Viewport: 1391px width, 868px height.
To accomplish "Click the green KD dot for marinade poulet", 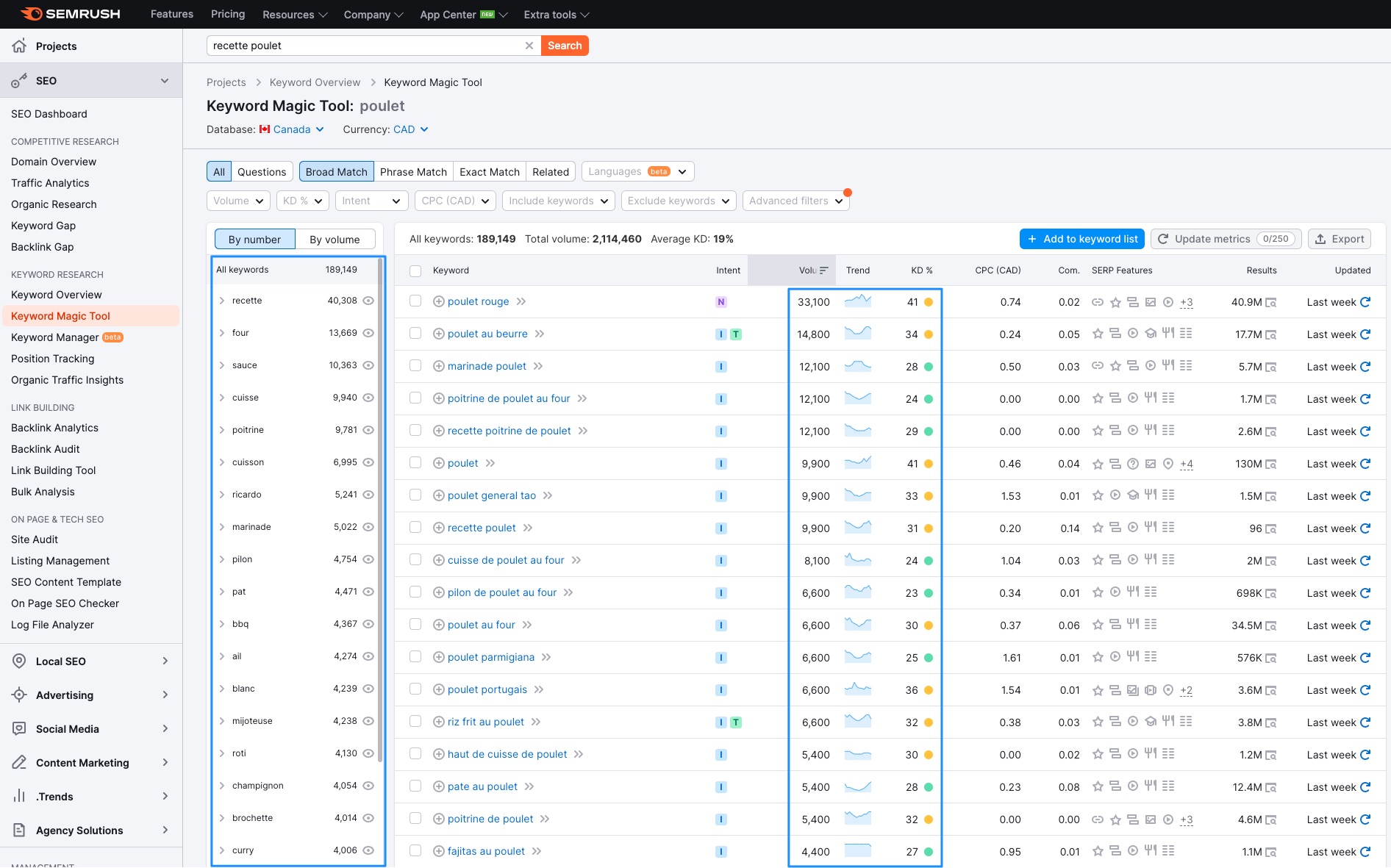I will pos(929,367).
